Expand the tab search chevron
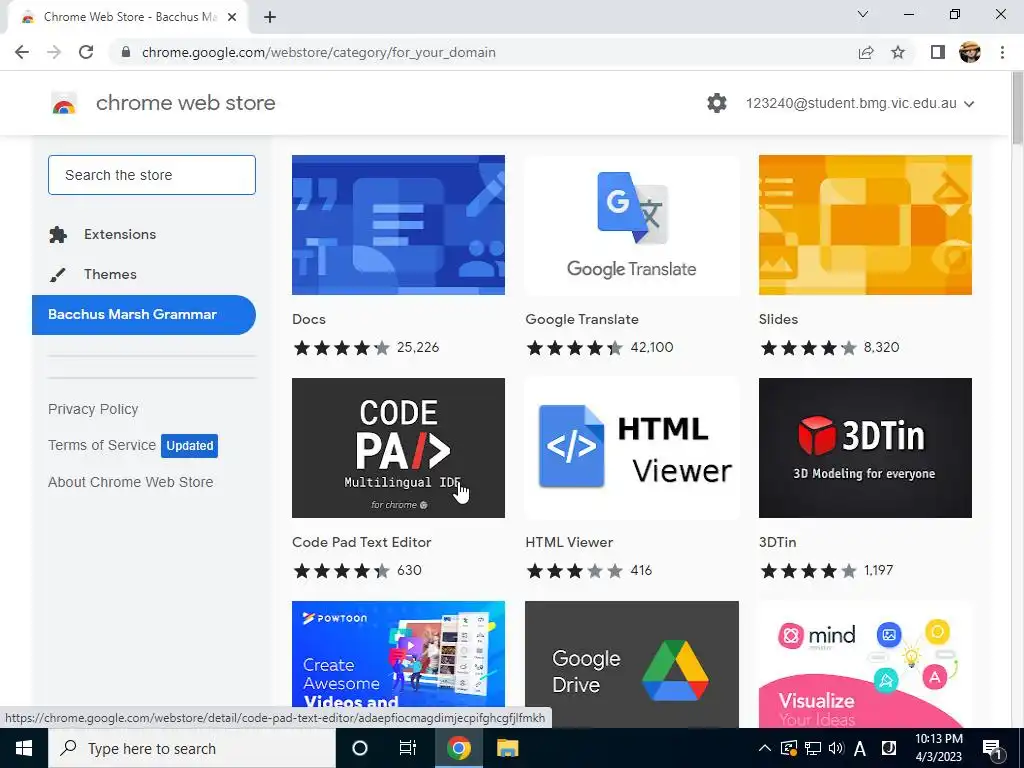The height and width of the screenshot is (768, 1024). click(863, 14)
